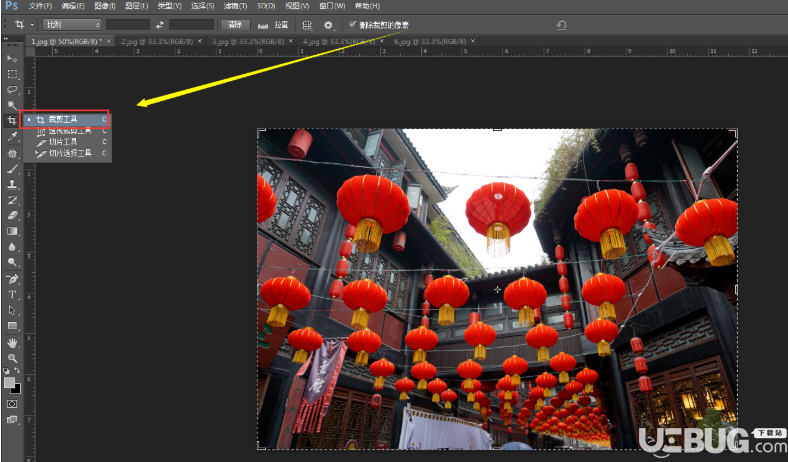788x462 pixels.
Task: Select the Gradient tool
Action: [x=12, y=231]
